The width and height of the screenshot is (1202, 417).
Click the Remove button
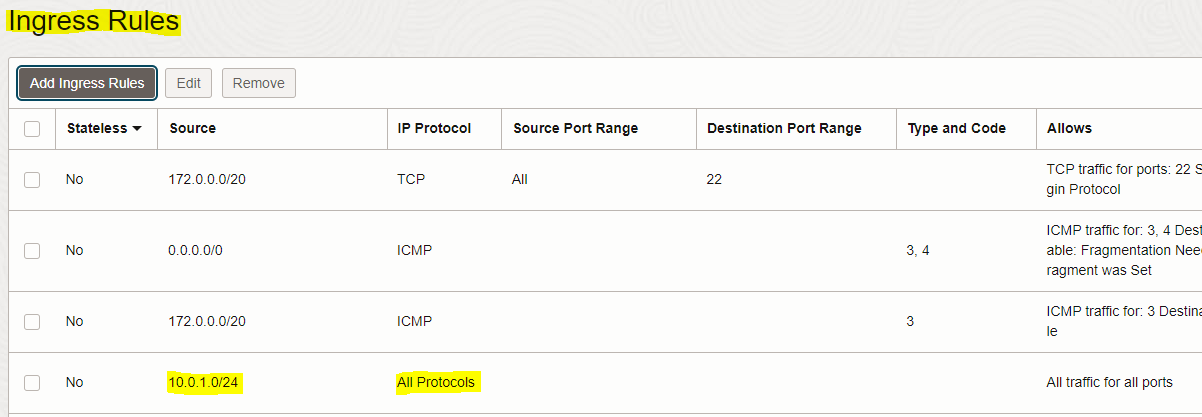258,83
